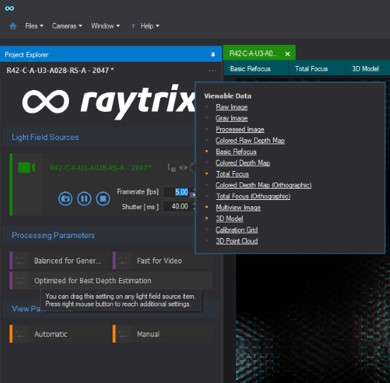Switch to the 3D Model tab
390x383 pixels.
365,69
